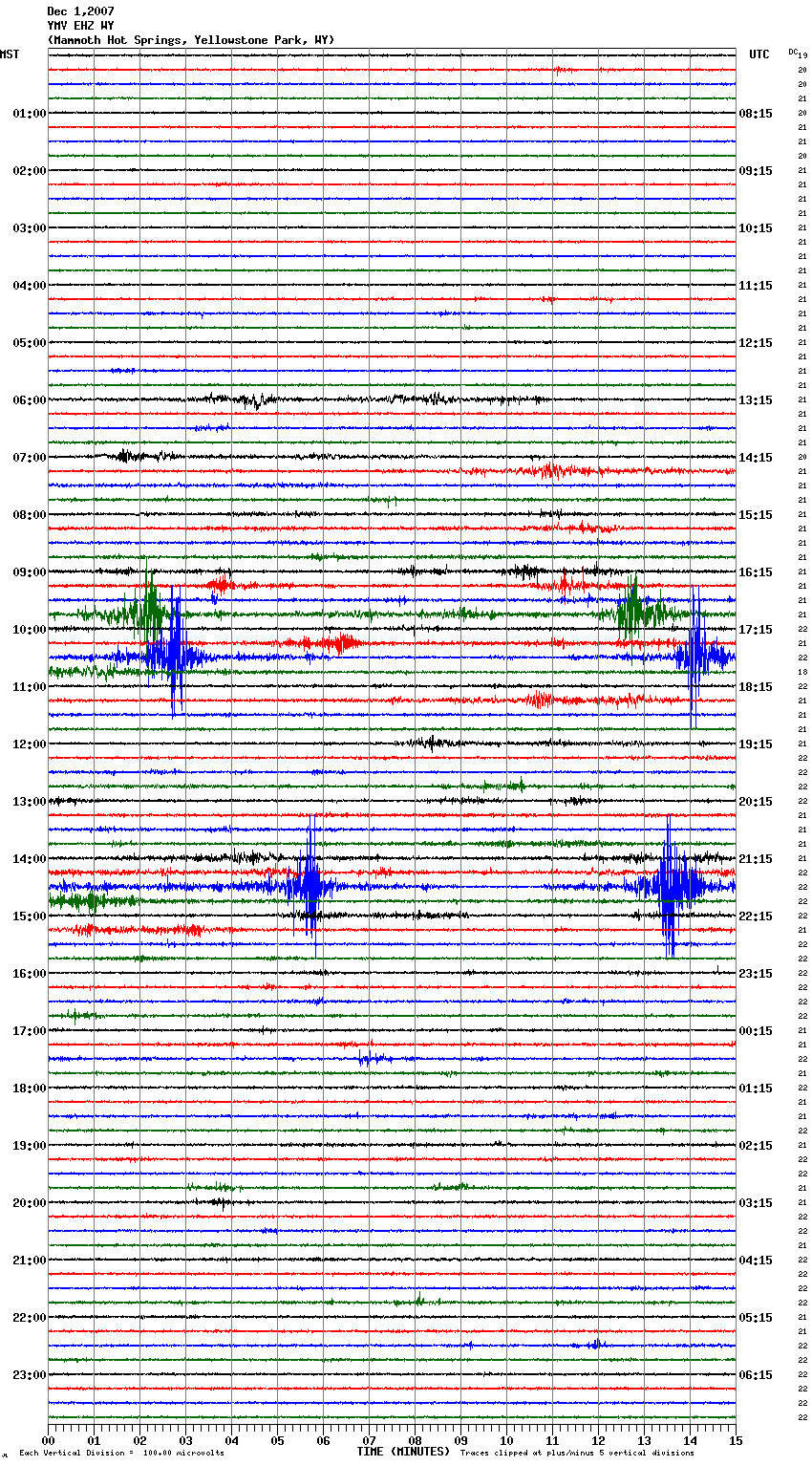812x1466 pixels.
Task: Select the '02:00' MST row label
Action: point(30,171)
